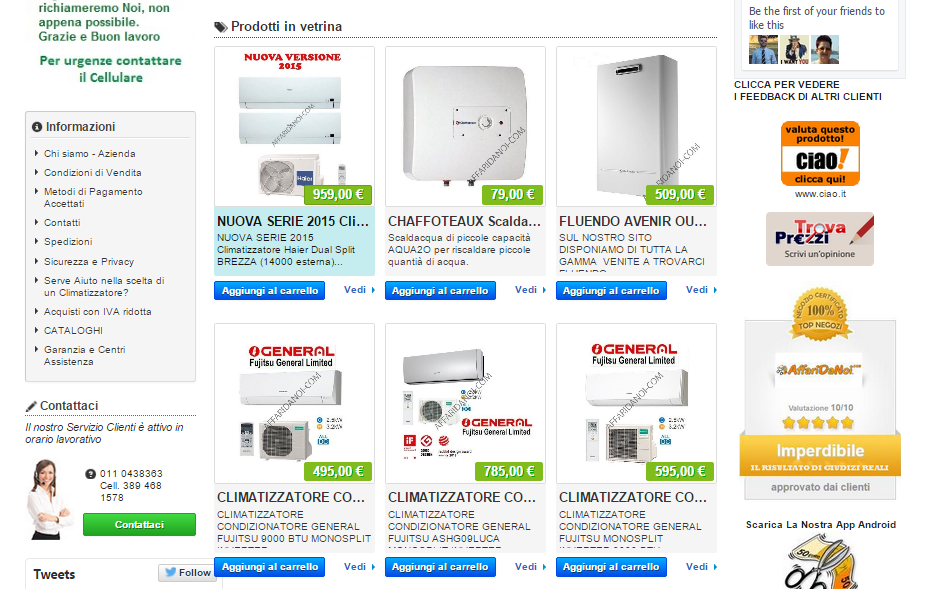Open Garanzia e Centri Assistenza link
This screenshot has width=951, height=589.
coord(84,355)
